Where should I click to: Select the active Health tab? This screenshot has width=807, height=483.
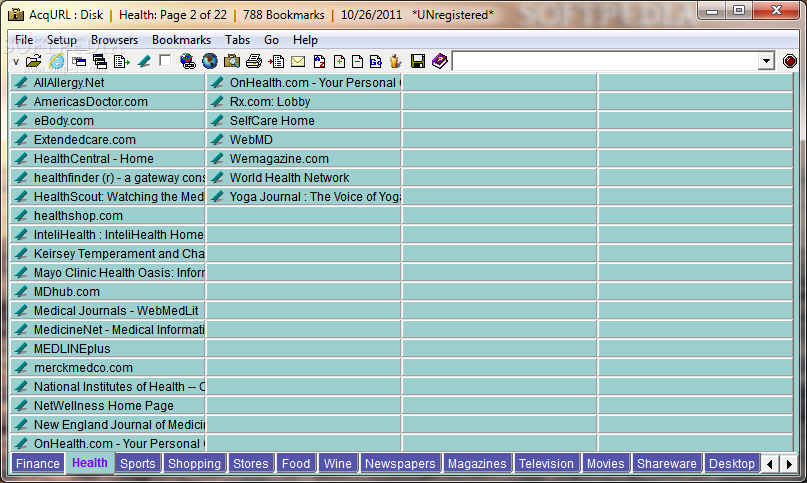point(90,462)
